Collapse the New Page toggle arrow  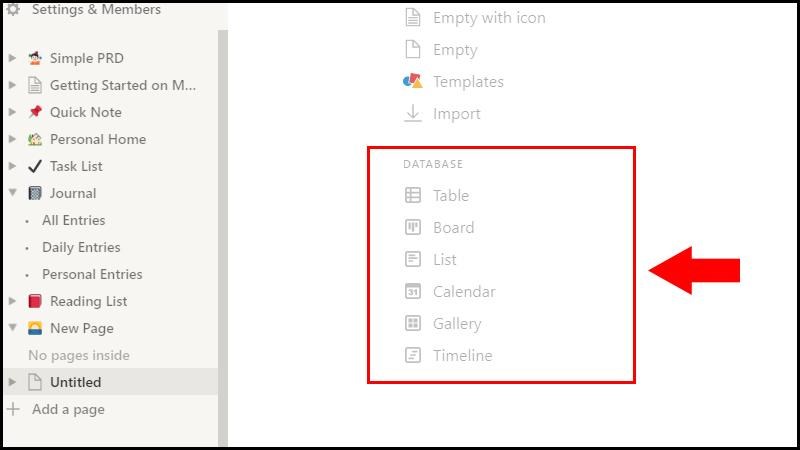[12, 328]
